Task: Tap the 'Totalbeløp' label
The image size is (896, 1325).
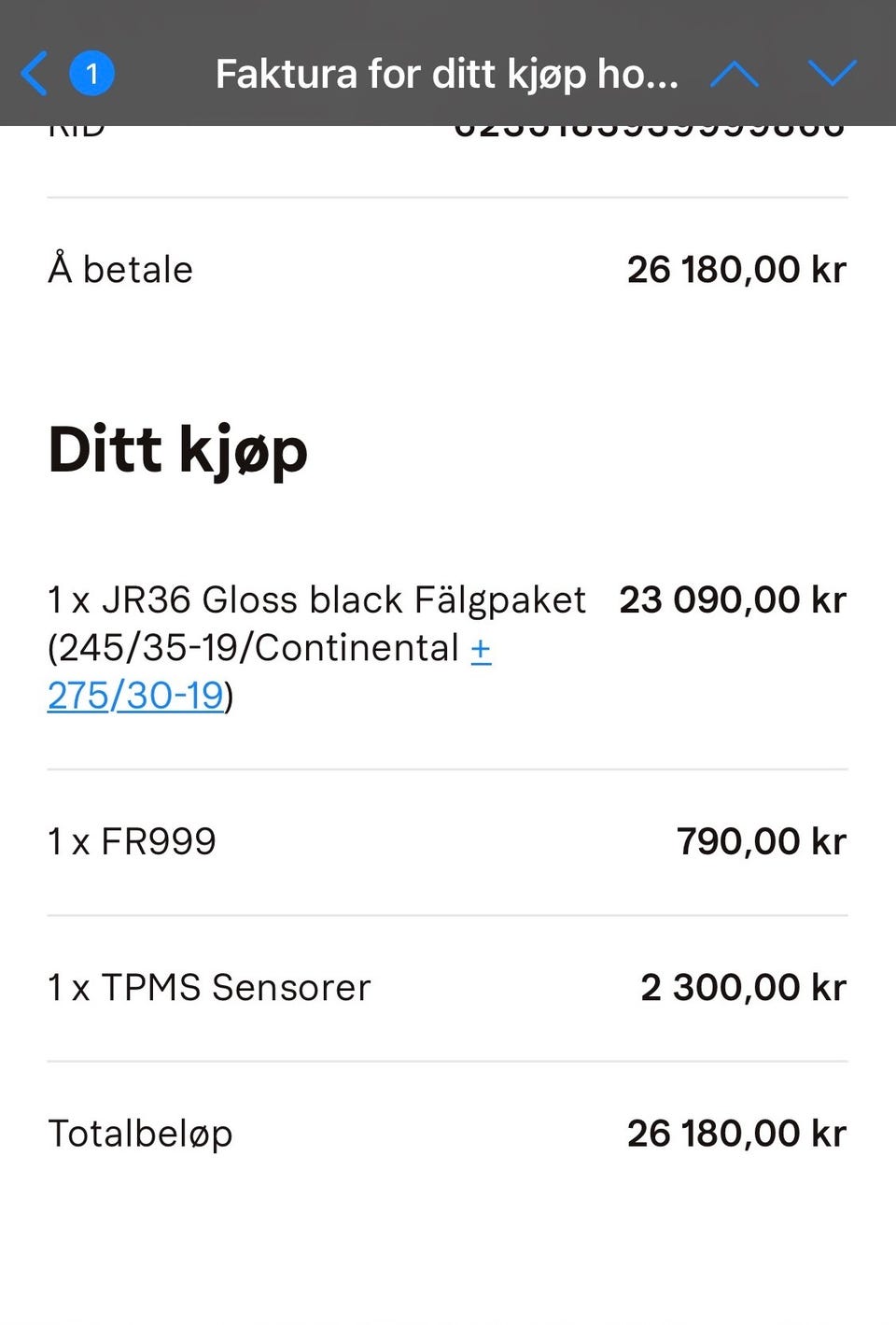Action: (140, 1134)
